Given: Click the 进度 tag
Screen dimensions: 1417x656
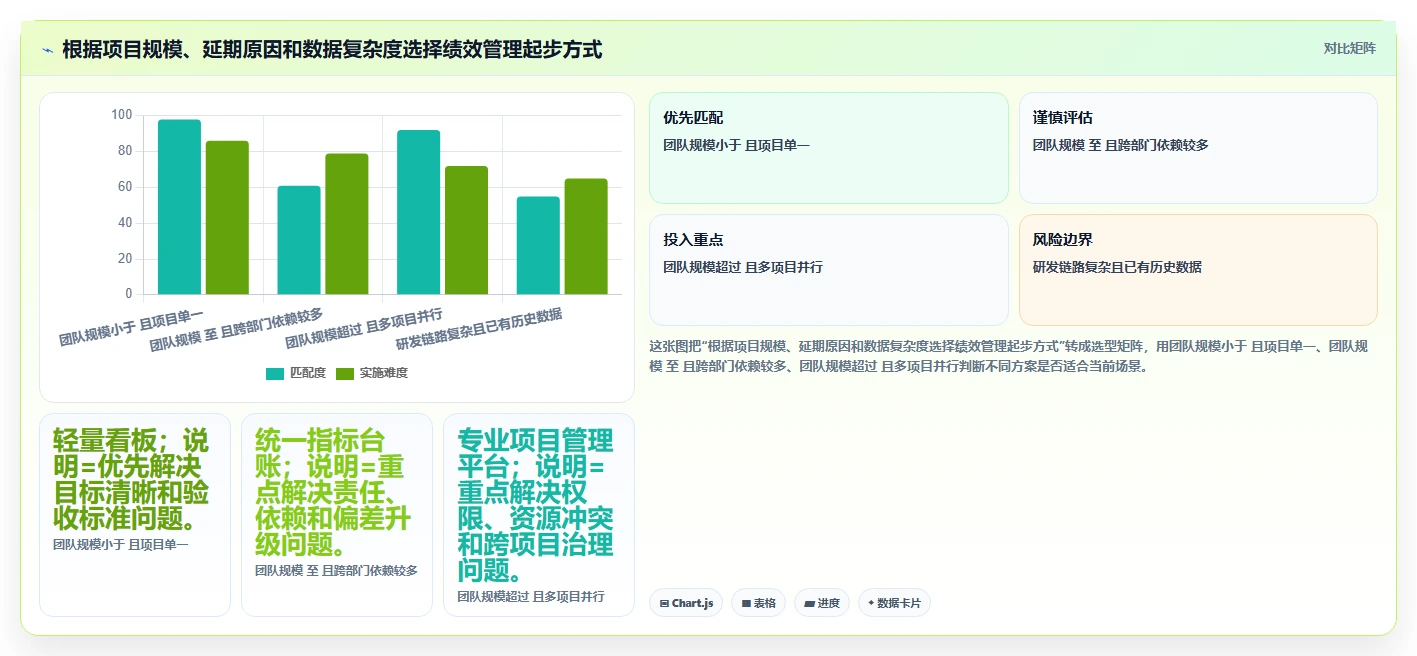Looking at the screenshot, I should 822,603.
